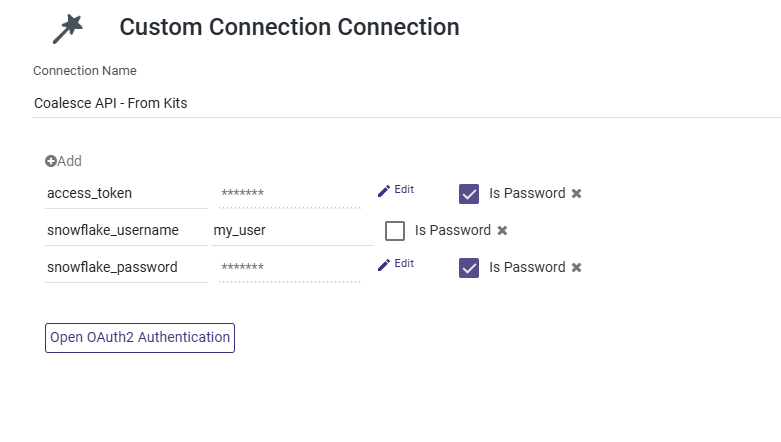This screenshot has width=781, height=442.
Task: Click the Add text link
Action: tap(69, 161)
